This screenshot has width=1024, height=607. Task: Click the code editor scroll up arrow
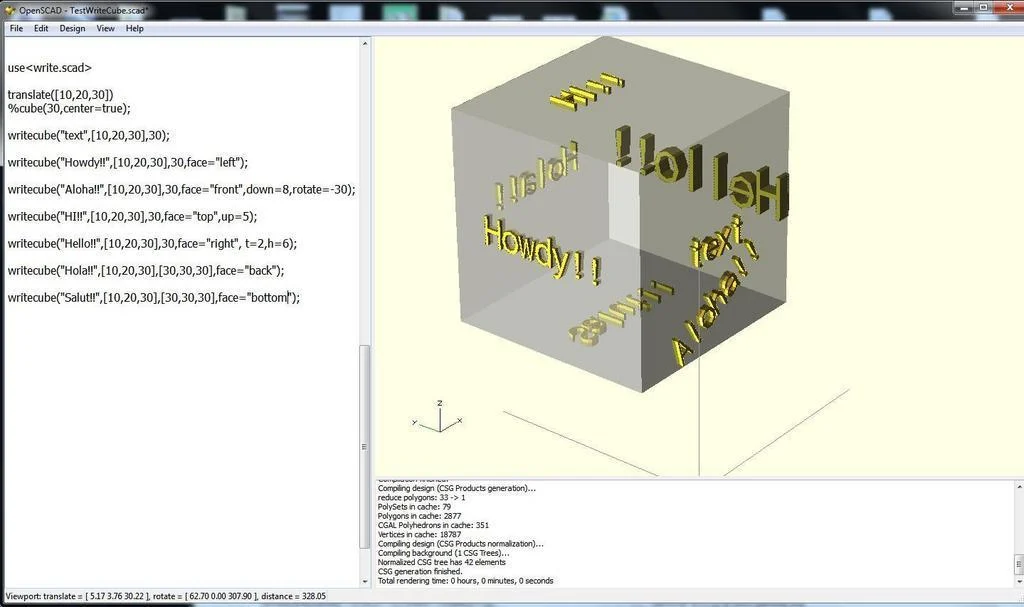[365, 43]
